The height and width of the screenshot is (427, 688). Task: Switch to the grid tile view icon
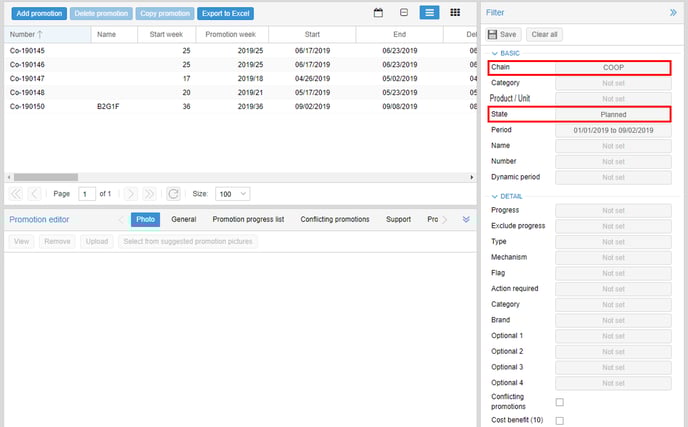tap(455, 13)
